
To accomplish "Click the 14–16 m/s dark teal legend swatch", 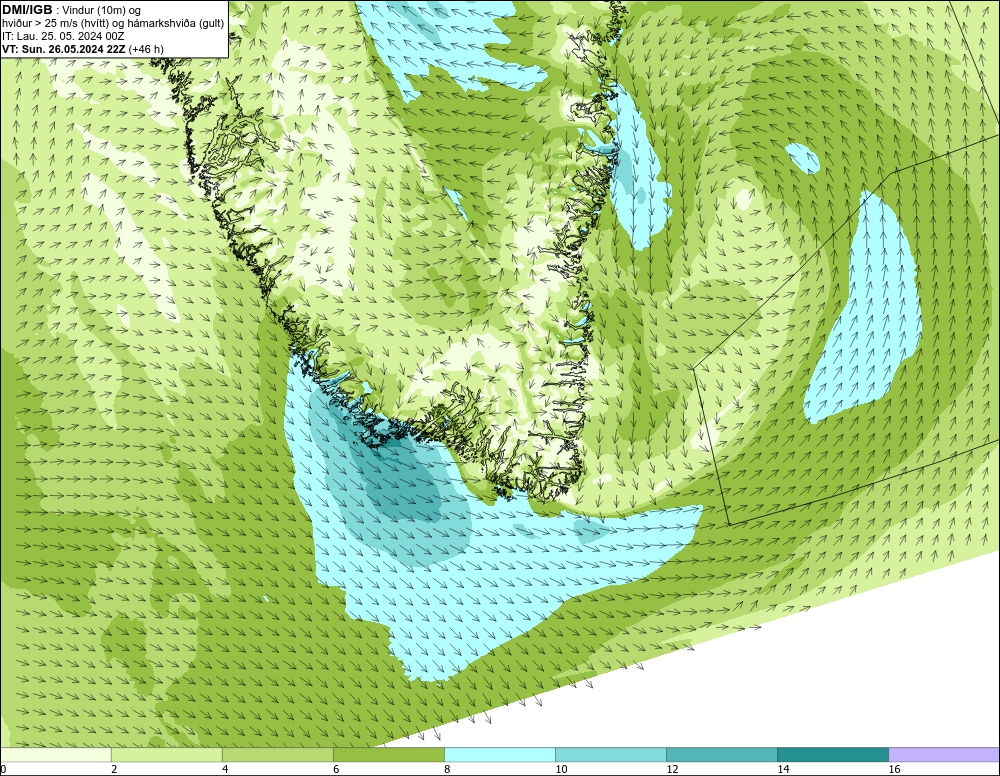I will [x=833, y=755].
